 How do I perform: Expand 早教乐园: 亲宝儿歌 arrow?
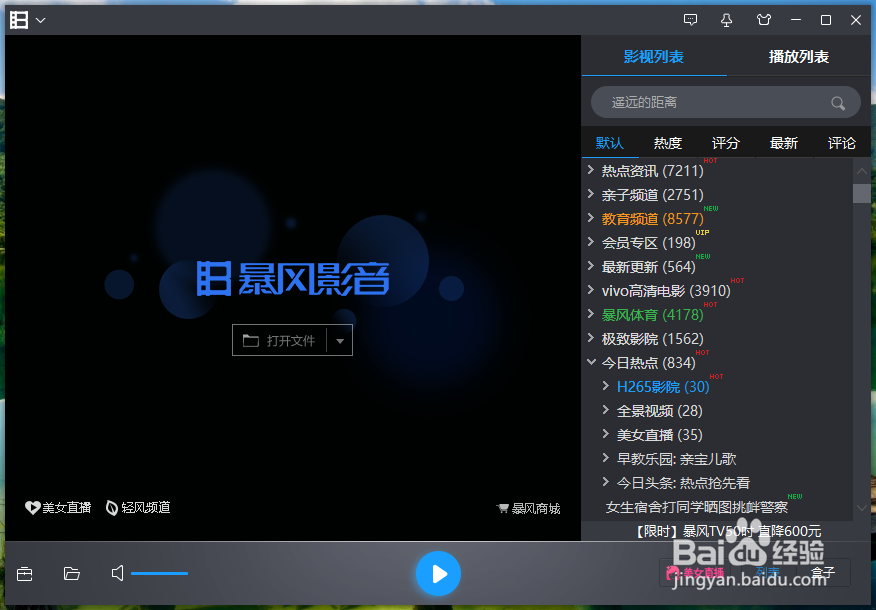(606, 458)
